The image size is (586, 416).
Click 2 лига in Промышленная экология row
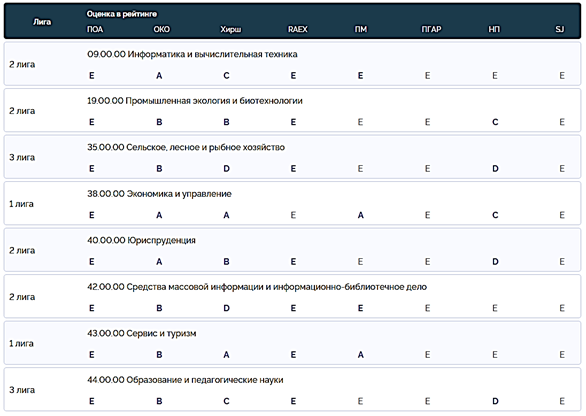tap(22, 111)
